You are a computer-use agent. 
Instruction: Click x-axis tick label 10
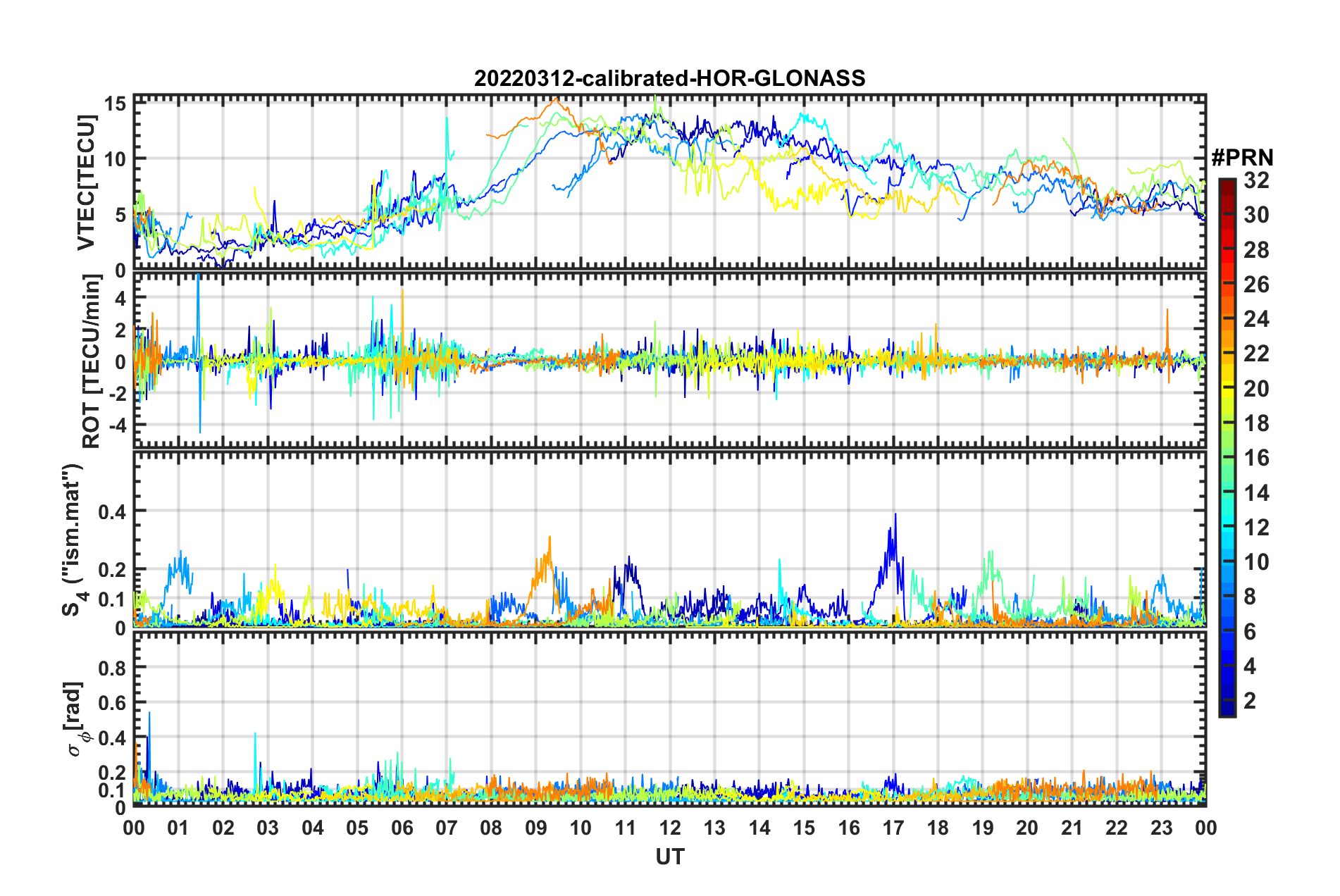coord(581,828)
